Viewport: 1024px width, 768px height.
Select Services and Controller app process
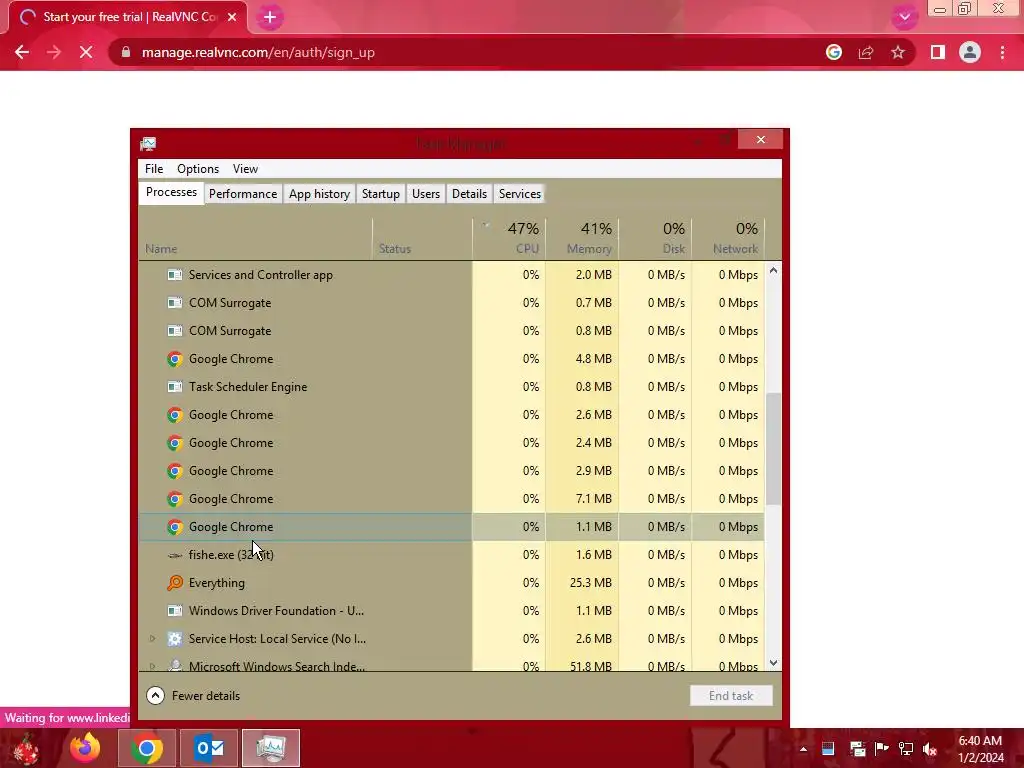point(451,275)
